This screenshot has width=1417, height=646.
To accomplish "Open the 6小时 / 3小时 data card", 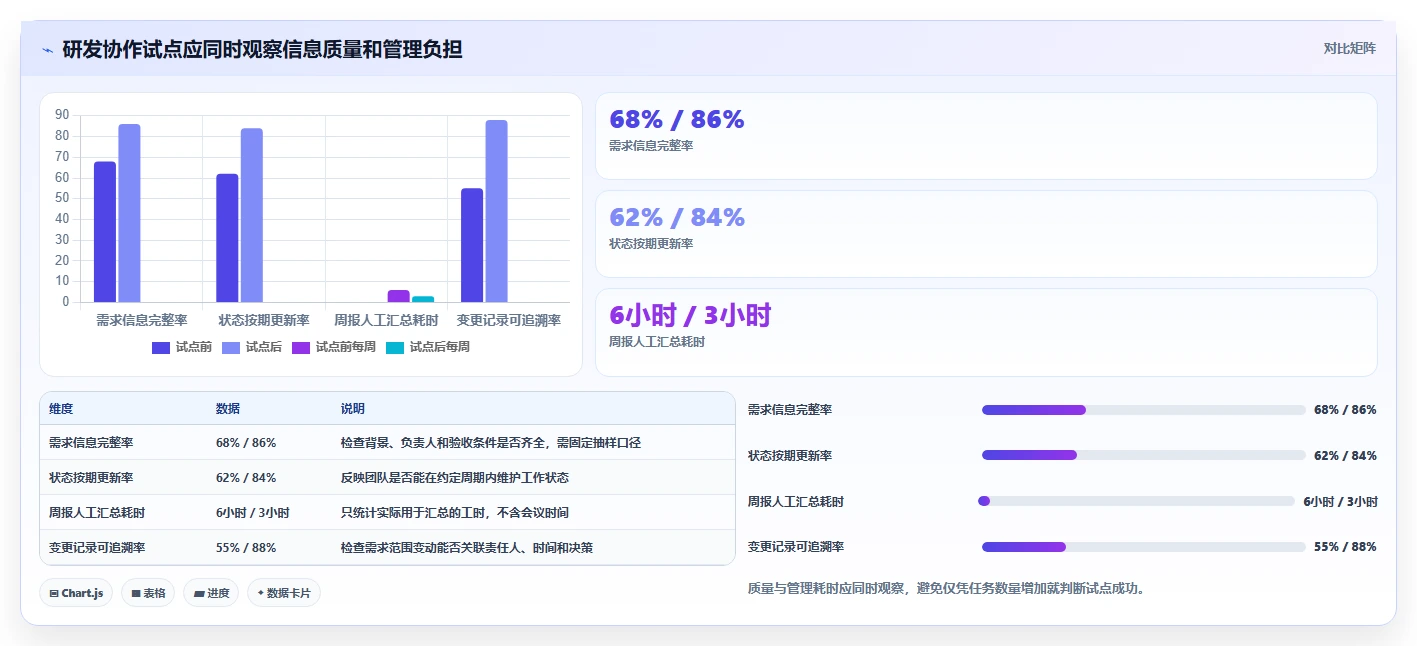I will point(986,332).
